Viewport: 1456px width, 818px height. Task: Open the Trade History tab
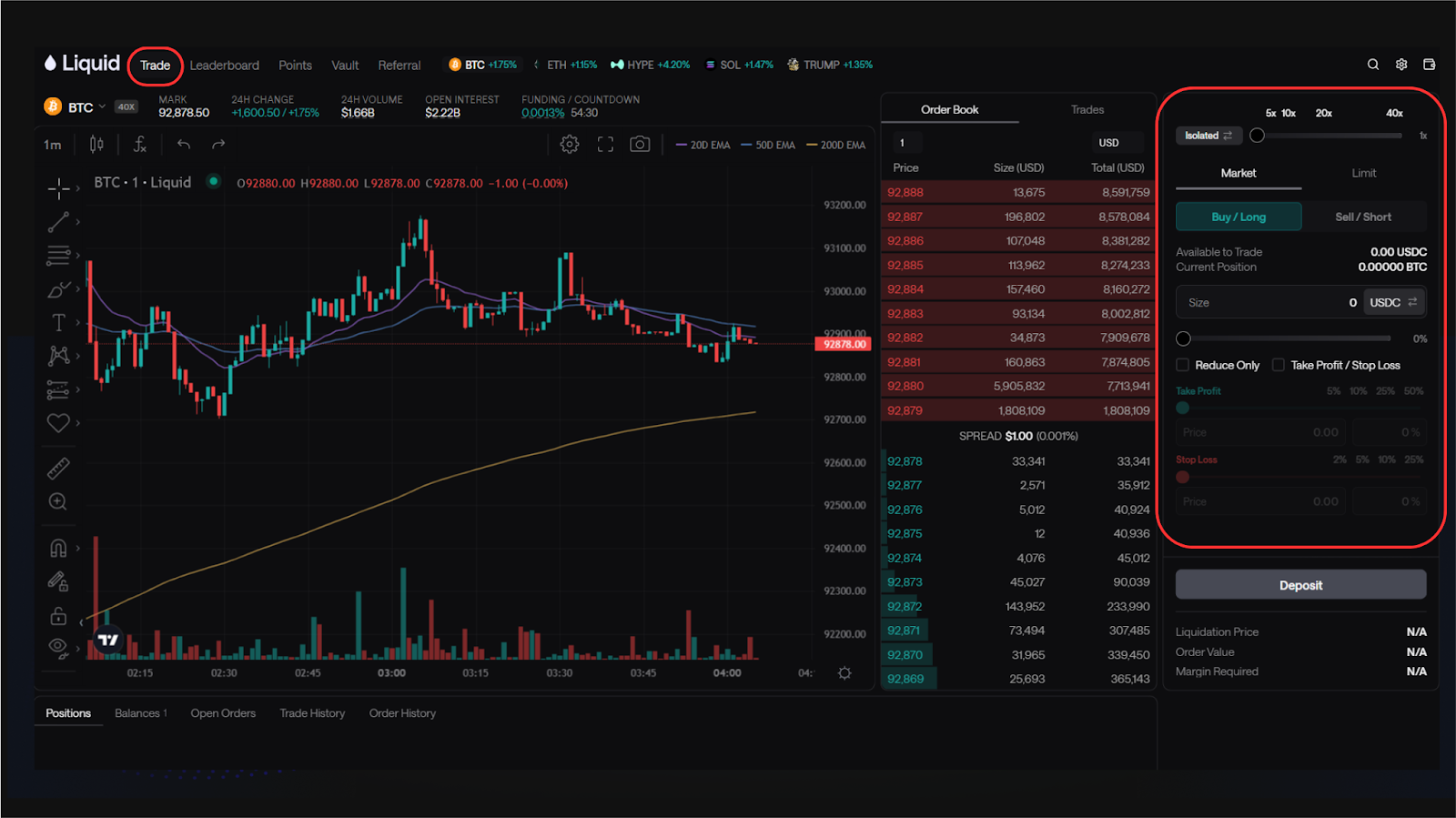[312, 713]
